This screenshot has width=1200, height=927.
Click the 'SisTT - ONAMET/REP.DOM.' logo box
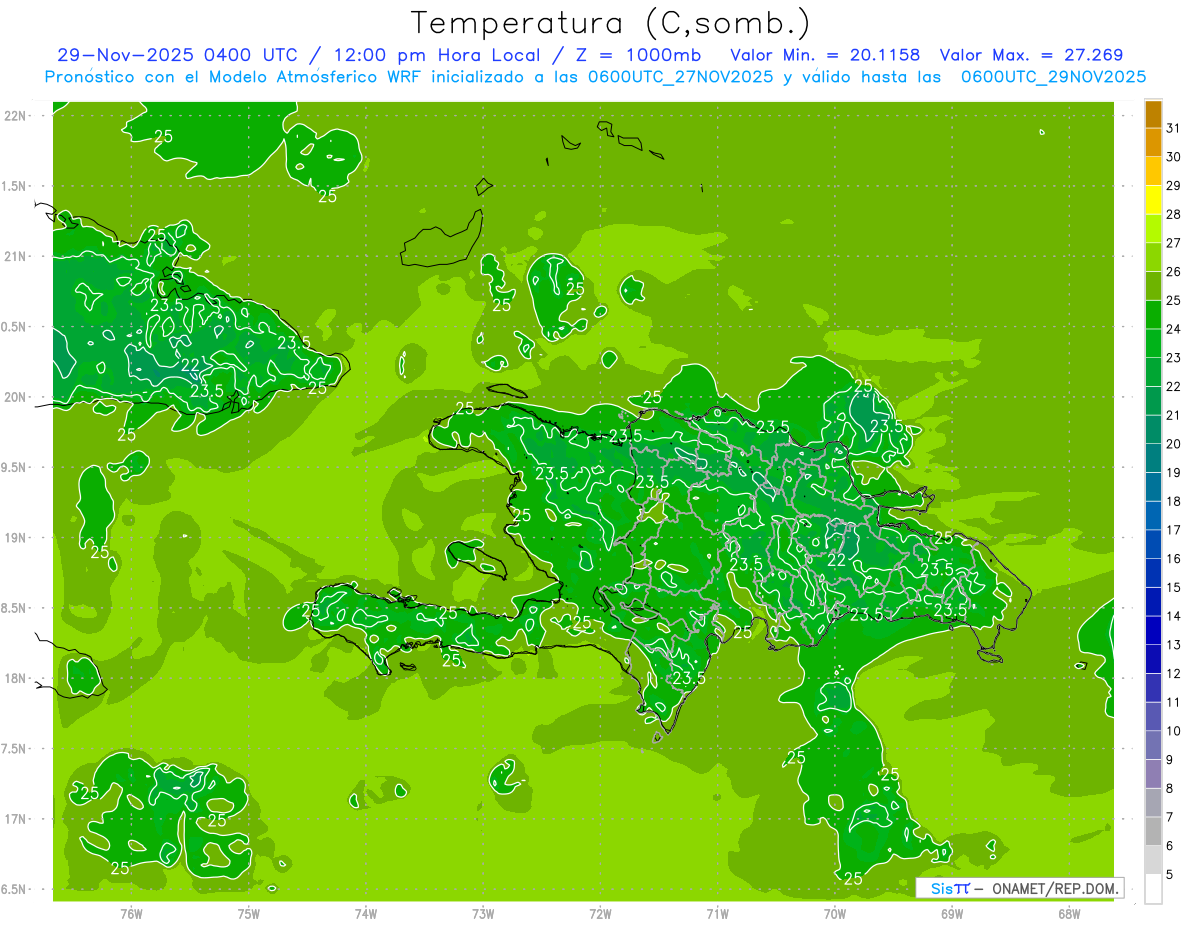click(1019, 888)
